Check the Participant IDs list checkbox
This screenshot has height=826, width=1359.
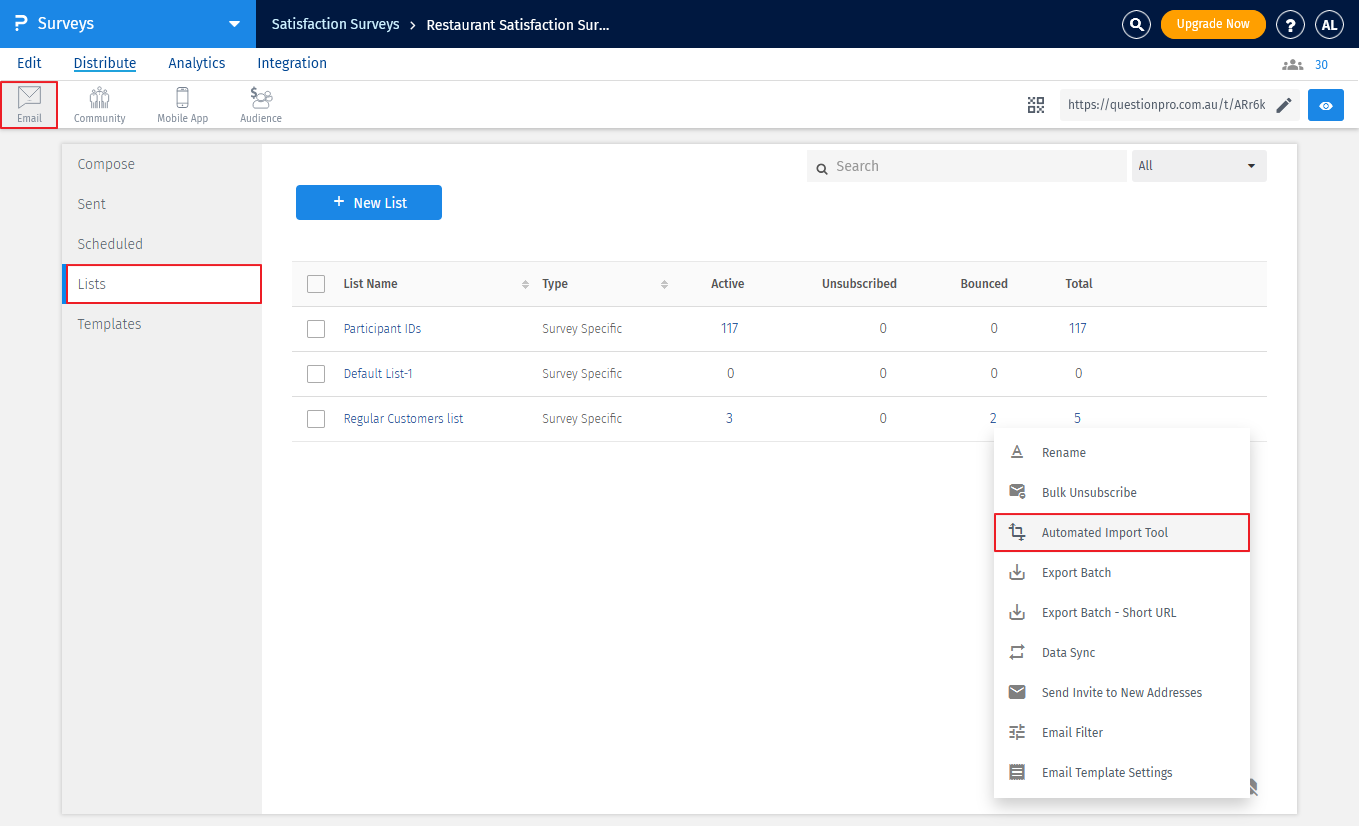316,329
